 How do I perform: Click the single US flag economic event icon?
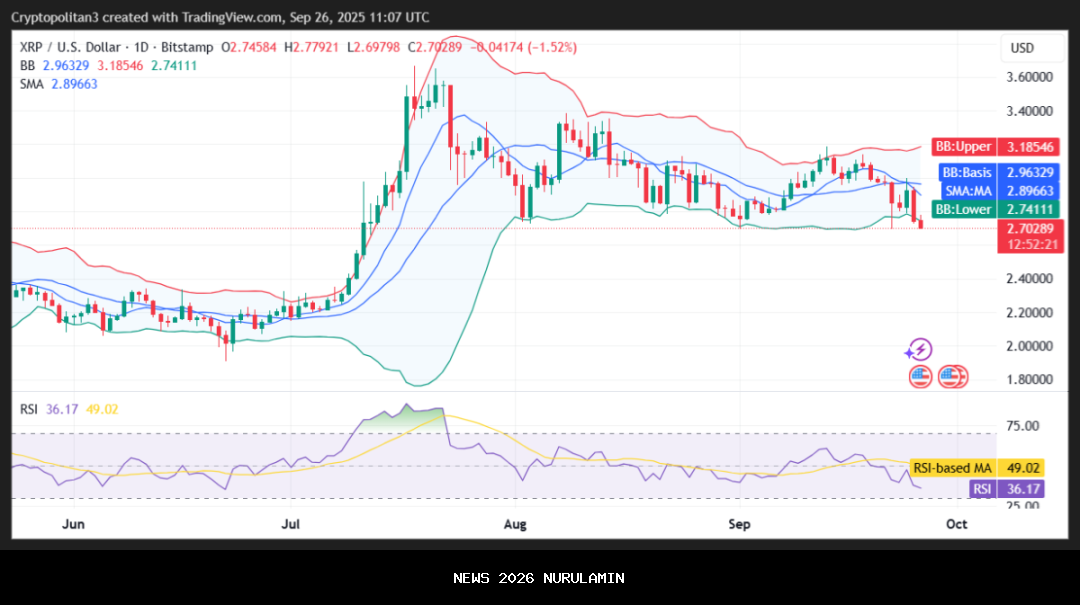coord(920,377)
